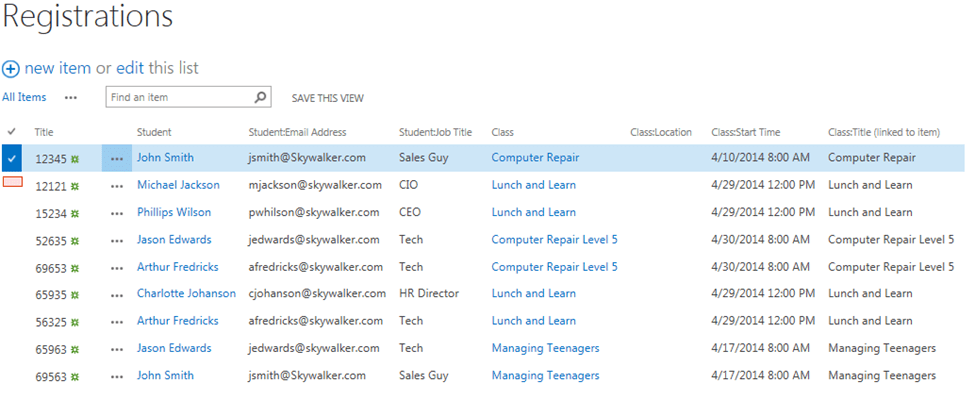Open ellipsis menu for Jason Edwards 52635 row
975x400 pixels.
pyautogui.click(x=117, y=240)
